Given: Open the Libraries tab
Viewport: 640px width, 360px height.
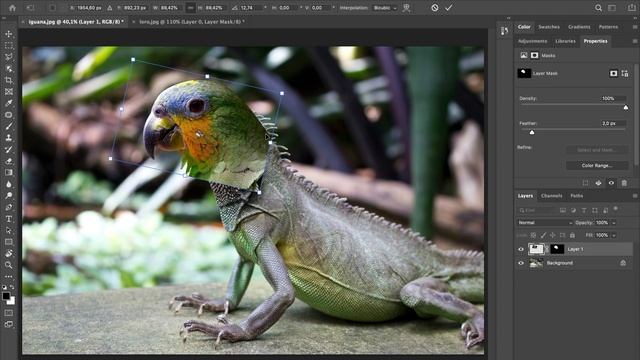Looking at the screenshot, I should [x=565, y=41].
